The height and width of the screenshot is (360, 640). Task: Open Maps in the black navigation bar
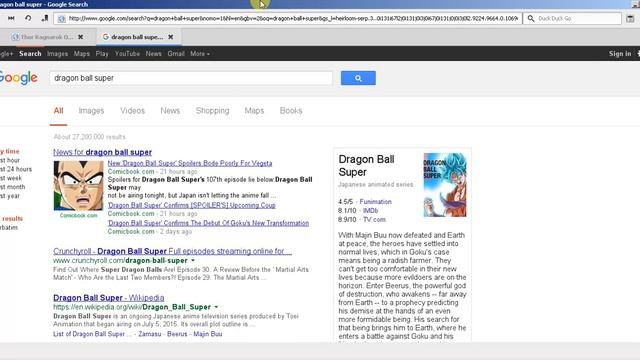[x=82, y=53]
